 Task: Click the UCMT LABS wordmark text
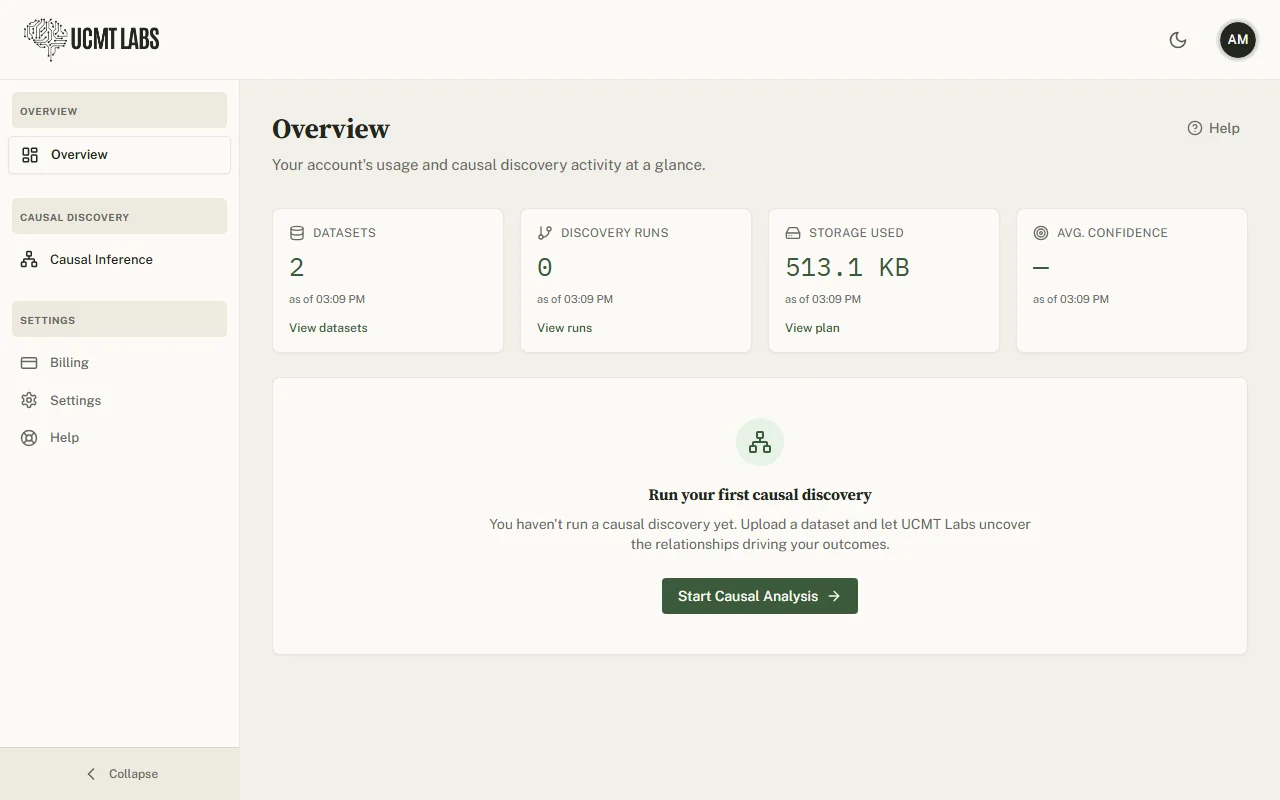(115, 39)
